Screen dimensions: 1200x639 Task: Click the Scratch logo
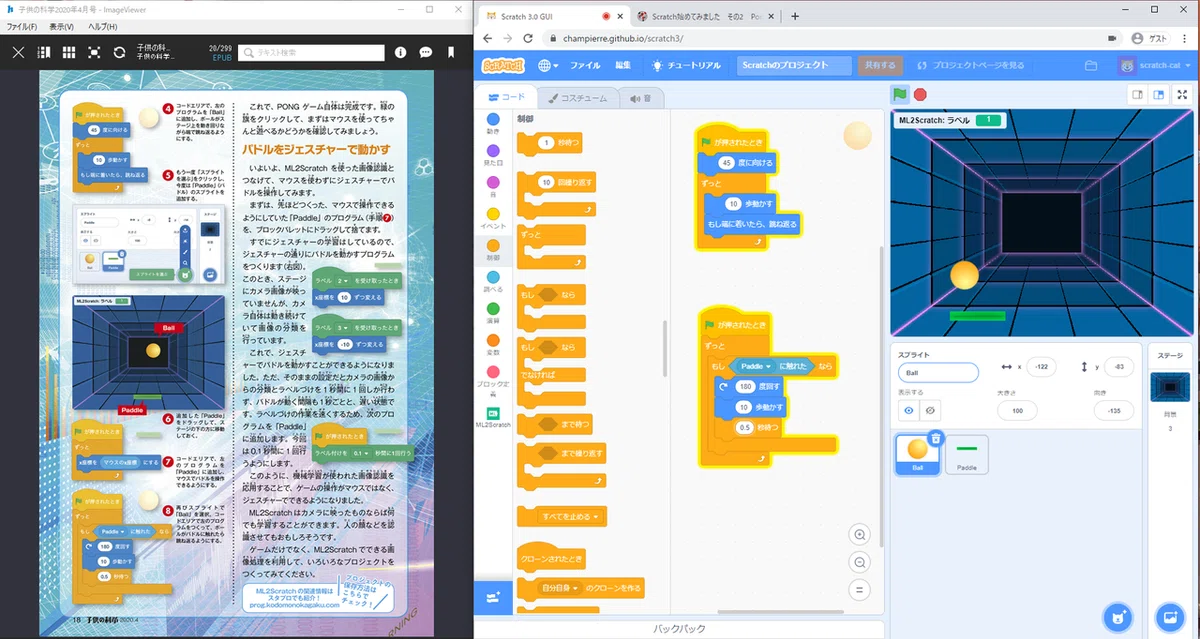click(x=504, y=65)
